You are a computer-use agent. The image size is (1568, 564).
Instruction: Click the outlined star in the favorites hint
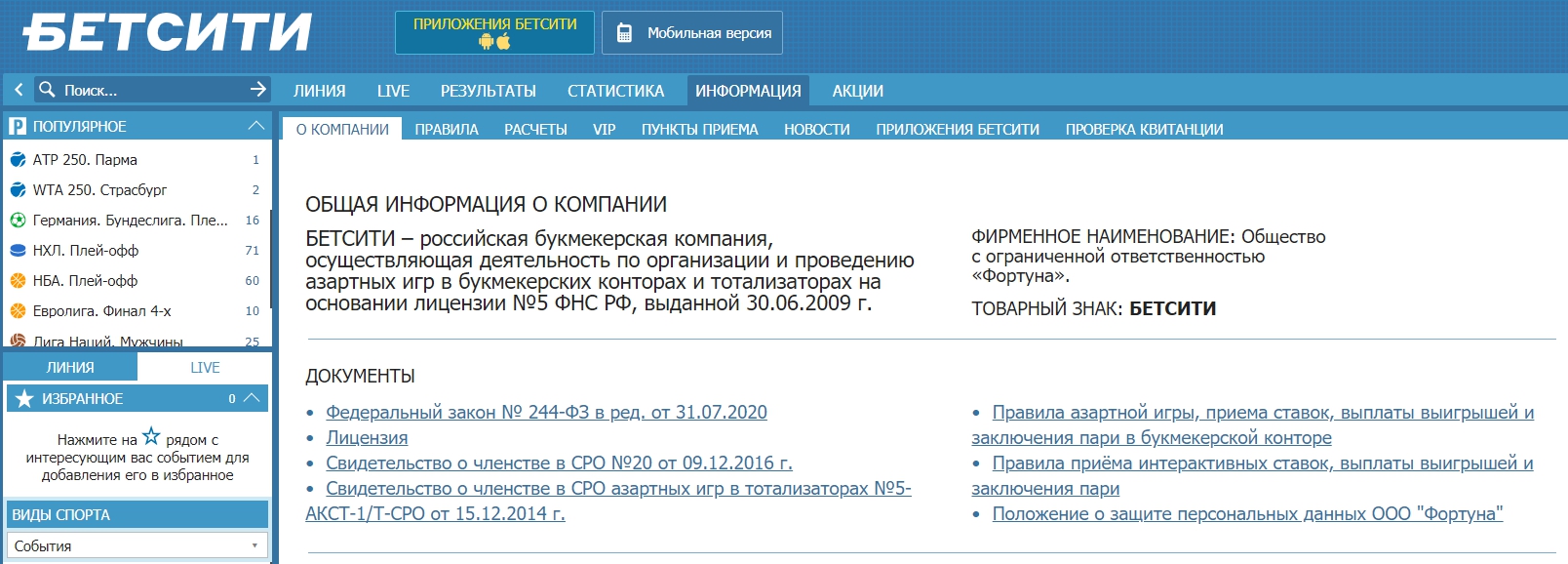tap(151, 436)
